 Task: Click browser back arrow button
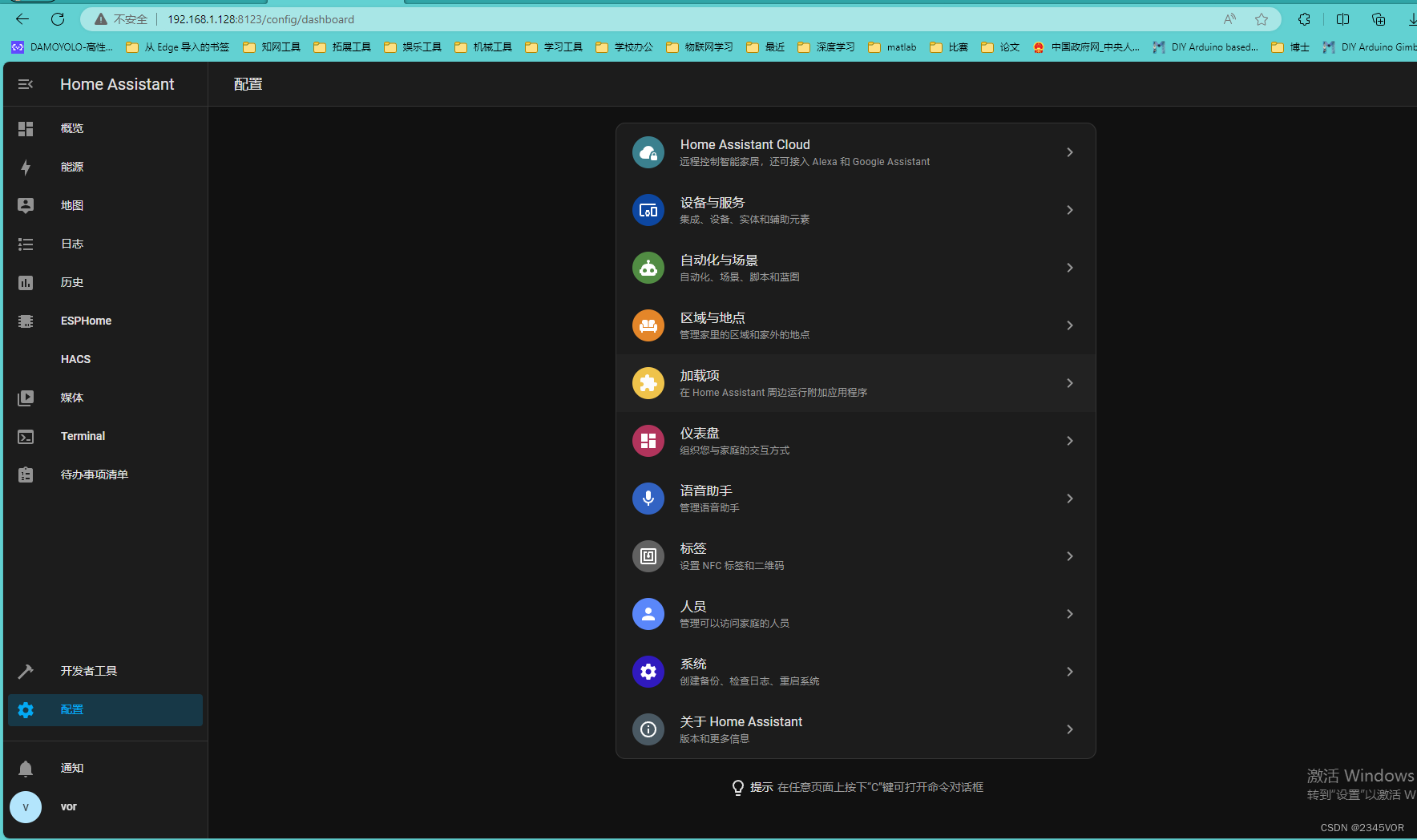click(x=22, y=19)
